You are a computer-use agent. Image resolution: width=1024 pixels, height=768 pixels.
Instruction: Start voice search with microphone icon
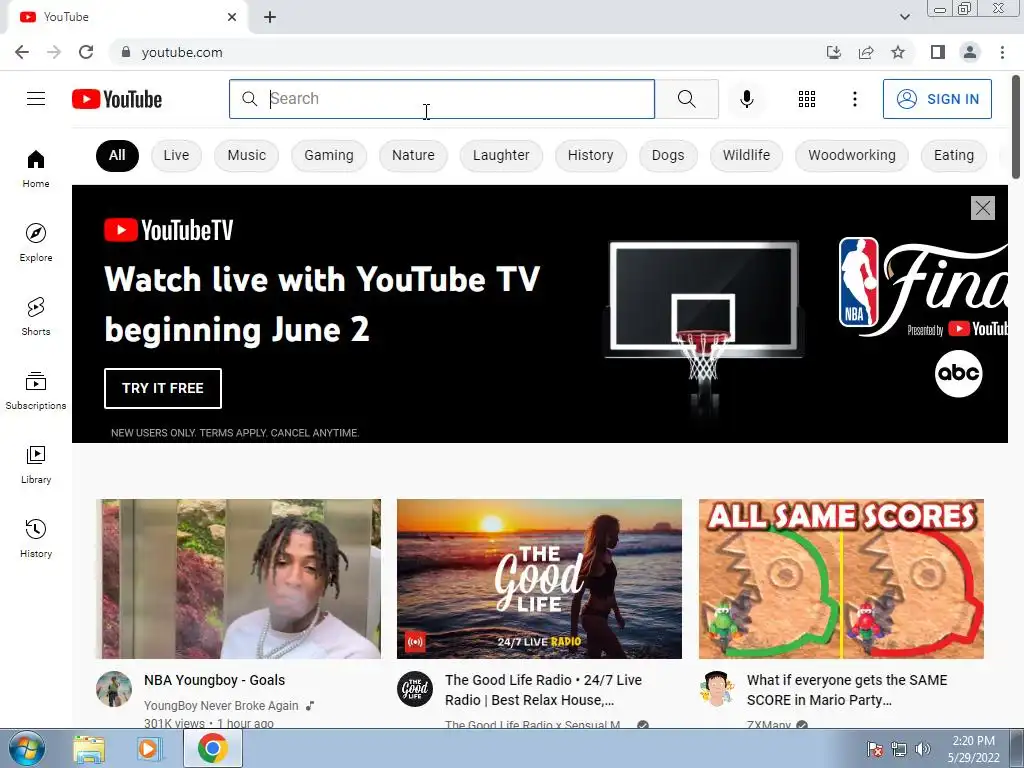[746, 99]
